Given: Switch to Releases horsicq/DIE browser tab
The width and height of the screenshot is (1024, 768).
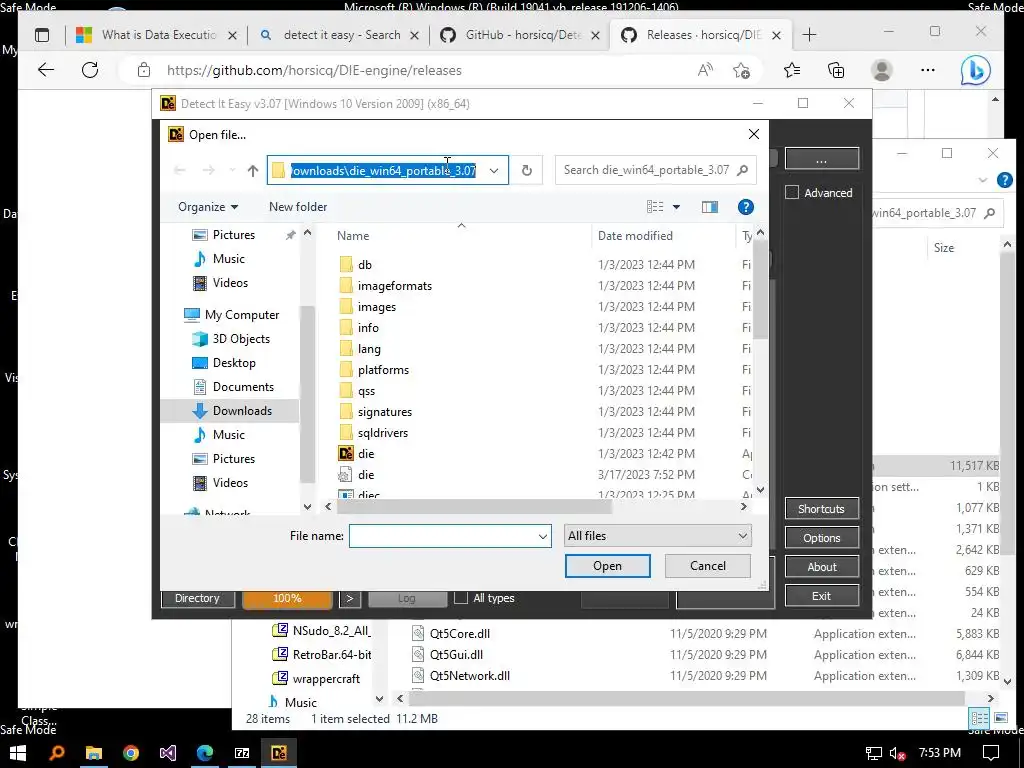Looking at the screenshot, I should 701,35.
